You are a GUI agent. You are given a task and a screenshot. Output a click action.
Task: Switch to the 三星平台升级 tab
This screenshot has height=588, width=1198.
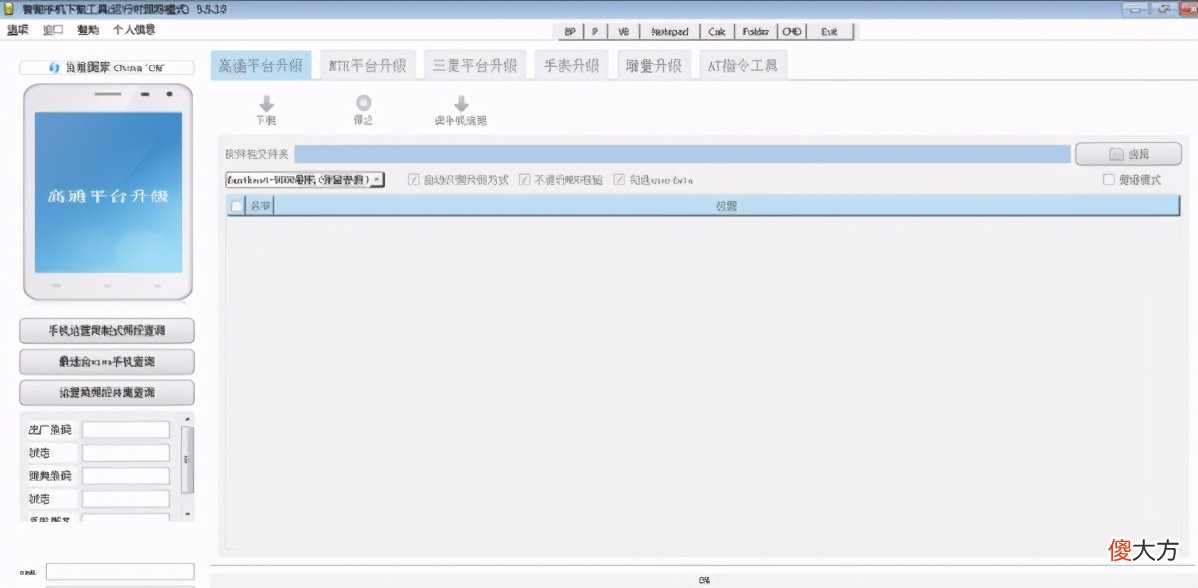(474, 66)
